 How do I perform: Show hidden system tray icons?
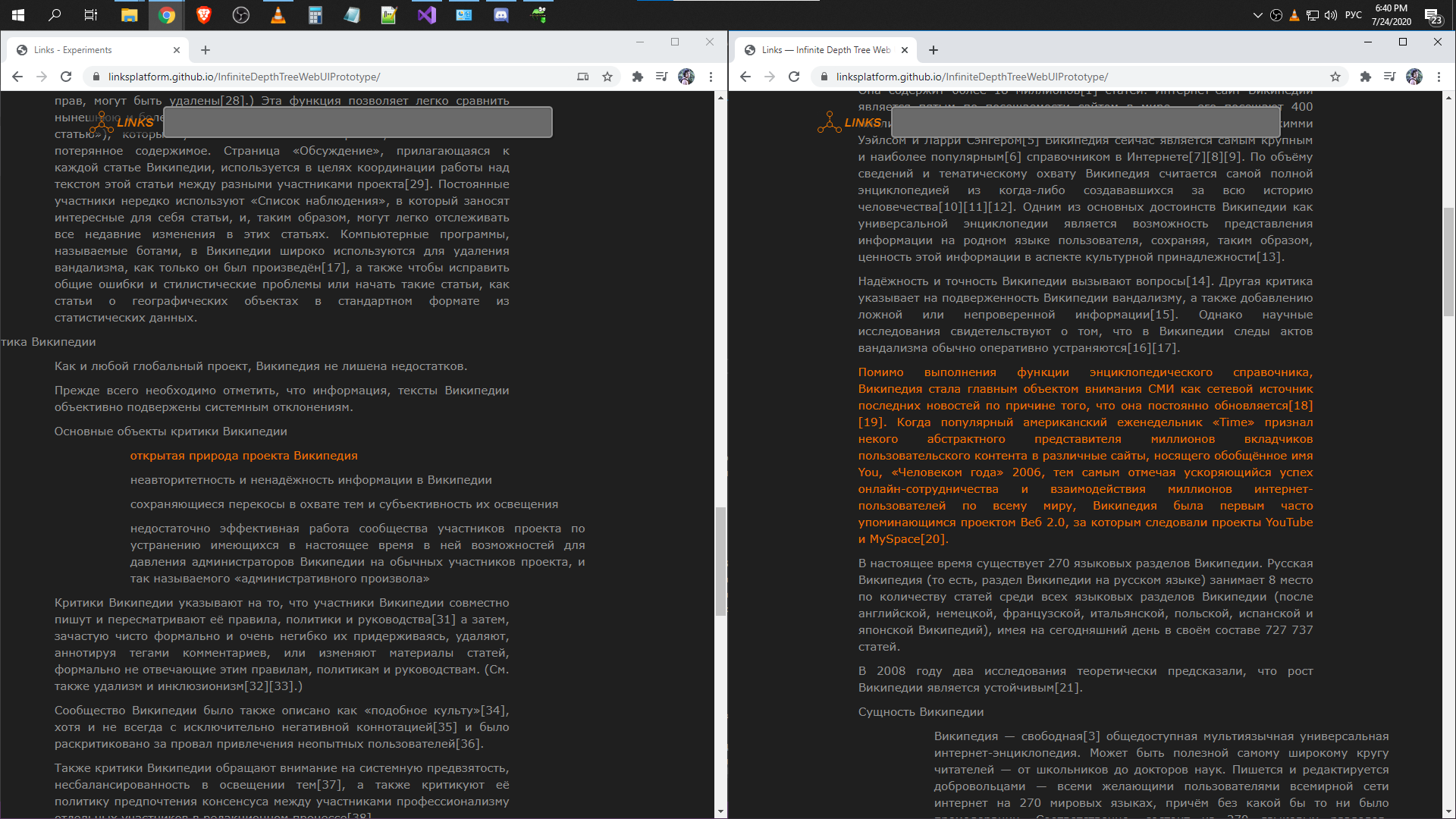point(1258,15)
